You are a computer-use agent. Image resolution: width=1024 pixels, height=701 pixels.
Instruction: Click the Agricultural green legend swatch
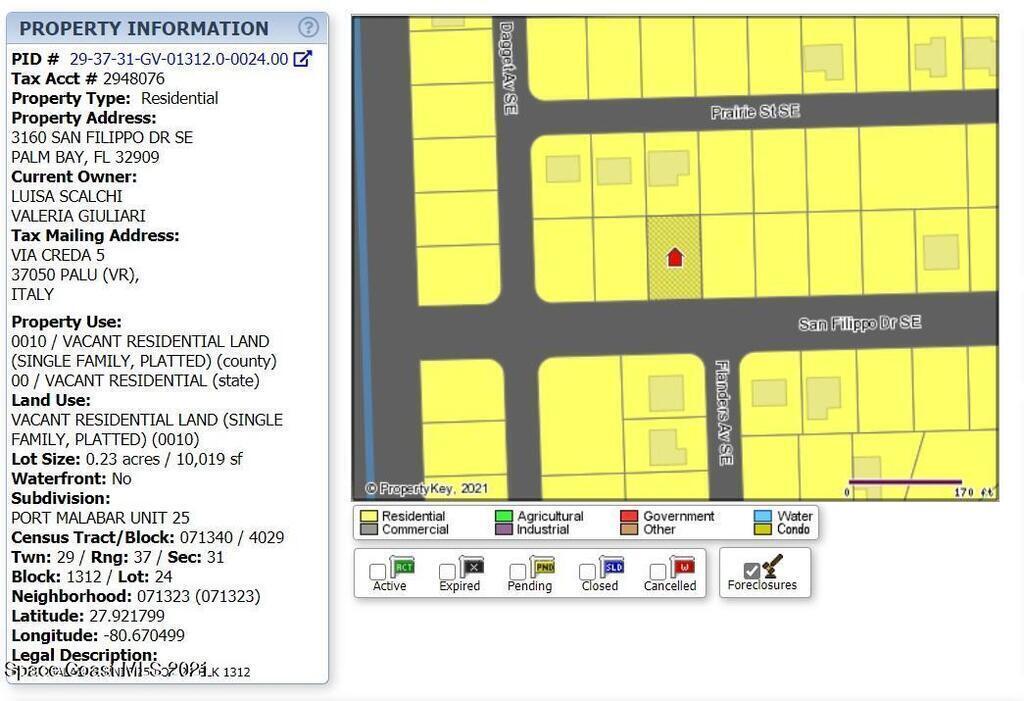click(x=504, y=516)
